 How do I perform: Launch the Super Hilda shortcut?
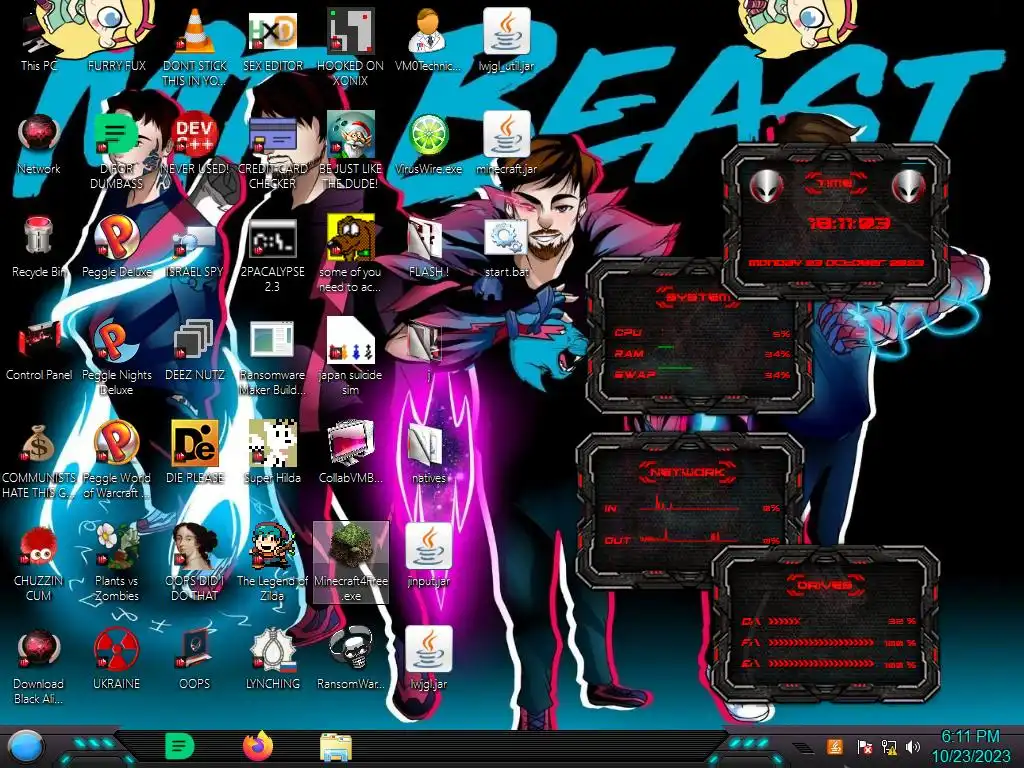click(x=272, y=453)
